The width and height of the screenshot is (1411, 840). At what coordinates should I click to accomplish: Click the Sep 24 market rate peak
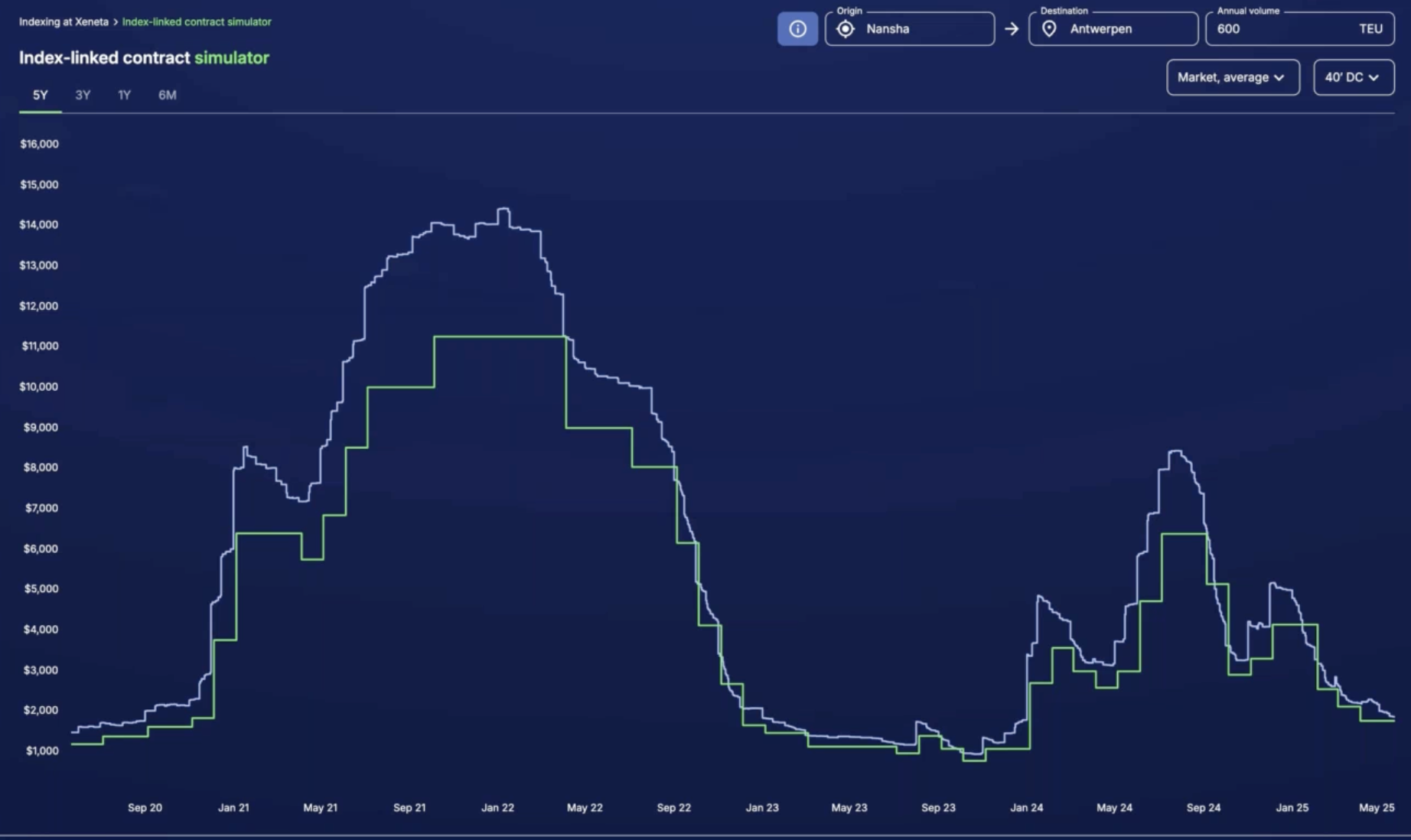(x=1176, y=451)
